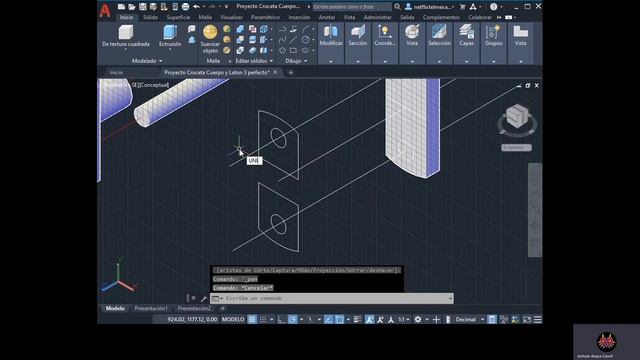Image resolution: width=640 pixels, height=360 pixels.
Task: Open the Sólido ribbon tab
Action: (x=150, y=17)
